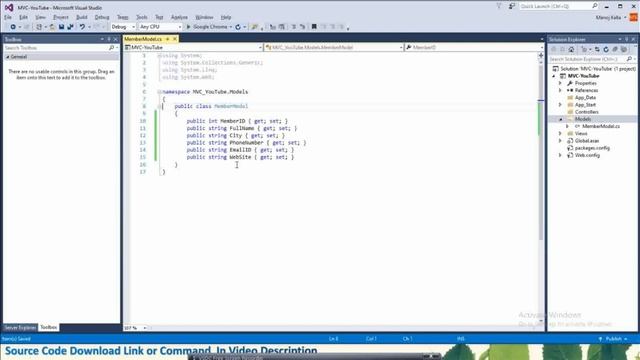The width and height of the screenshot is (640, 360).
Task: Toggle auto-hide pin on the Toolbox panel
Action: coord(109,39)
